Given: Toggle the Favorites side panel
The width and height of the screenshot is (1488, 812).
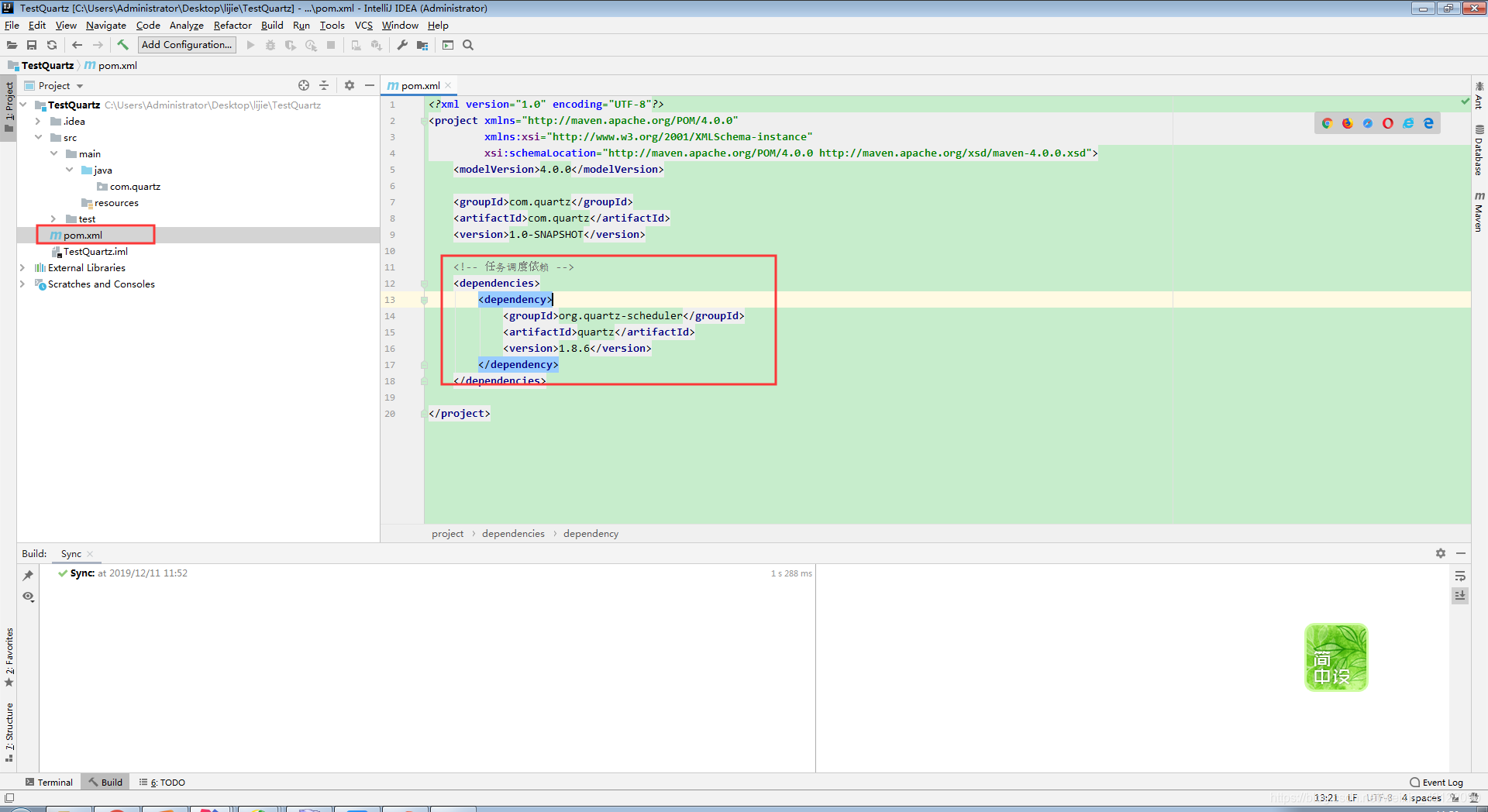Looking at the screenshot, I should [9, 657].
